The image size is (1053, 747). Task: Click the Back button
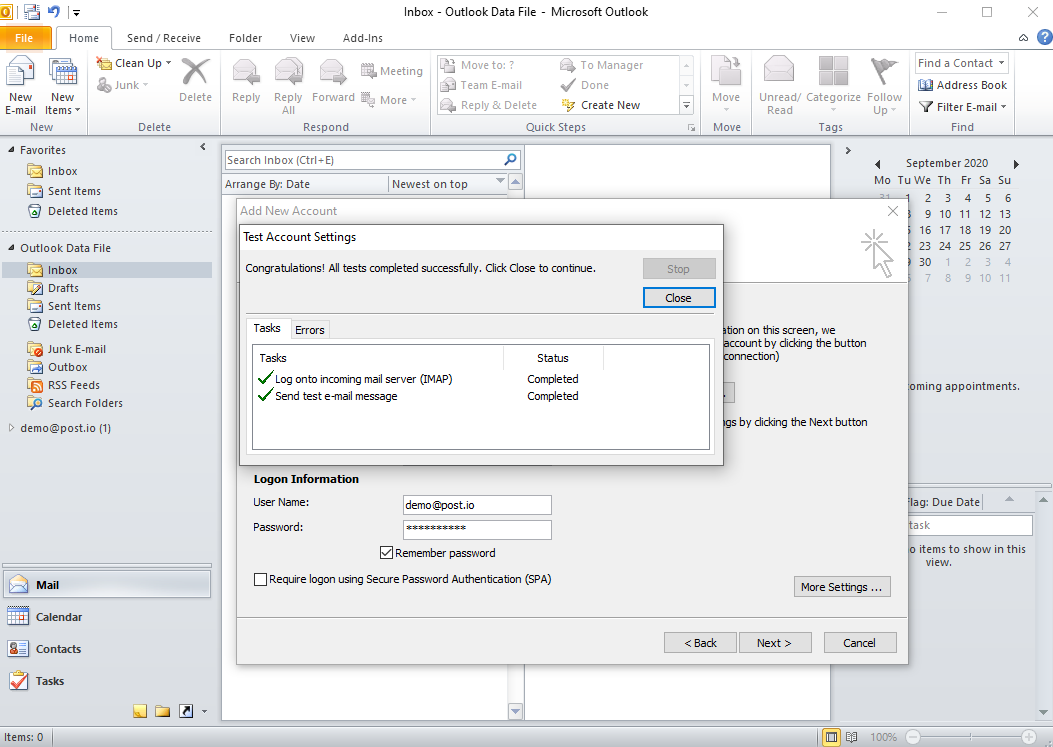click(700, 643)
